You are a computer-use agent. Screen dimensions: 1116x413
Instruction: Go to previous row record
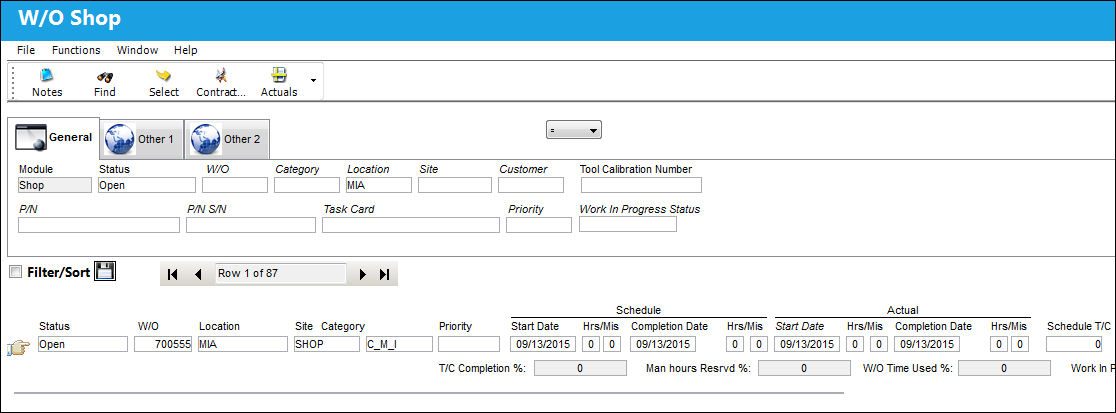click(x=199, y=274)
